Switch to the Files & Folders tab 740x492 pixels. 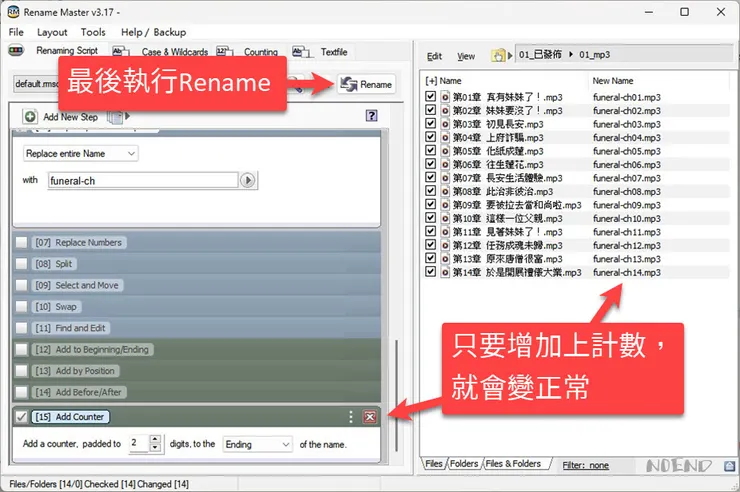(x=513, y=464)
